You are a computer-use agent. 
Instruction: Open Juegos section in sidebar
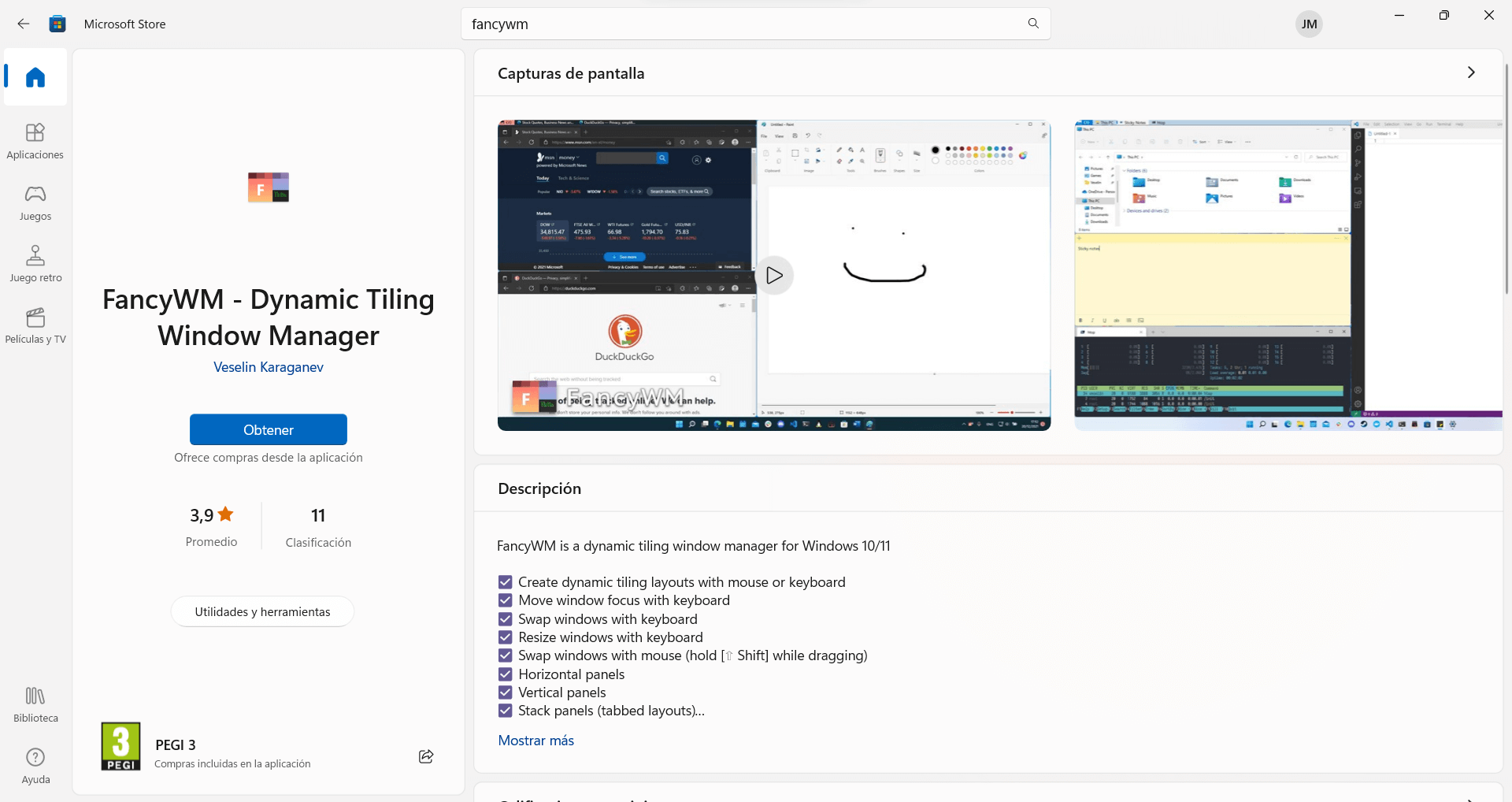35,202
